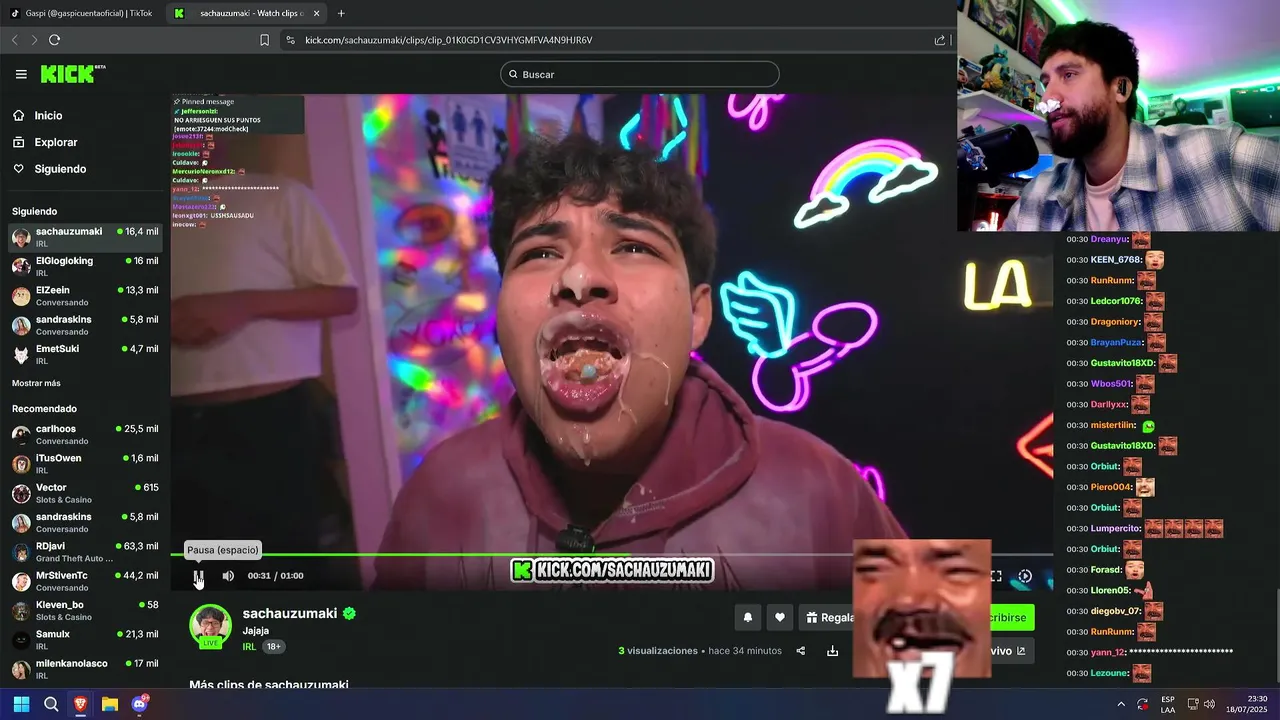
Task: Click the Brave browser taskbar icon
Action: [x=80, y=704]
